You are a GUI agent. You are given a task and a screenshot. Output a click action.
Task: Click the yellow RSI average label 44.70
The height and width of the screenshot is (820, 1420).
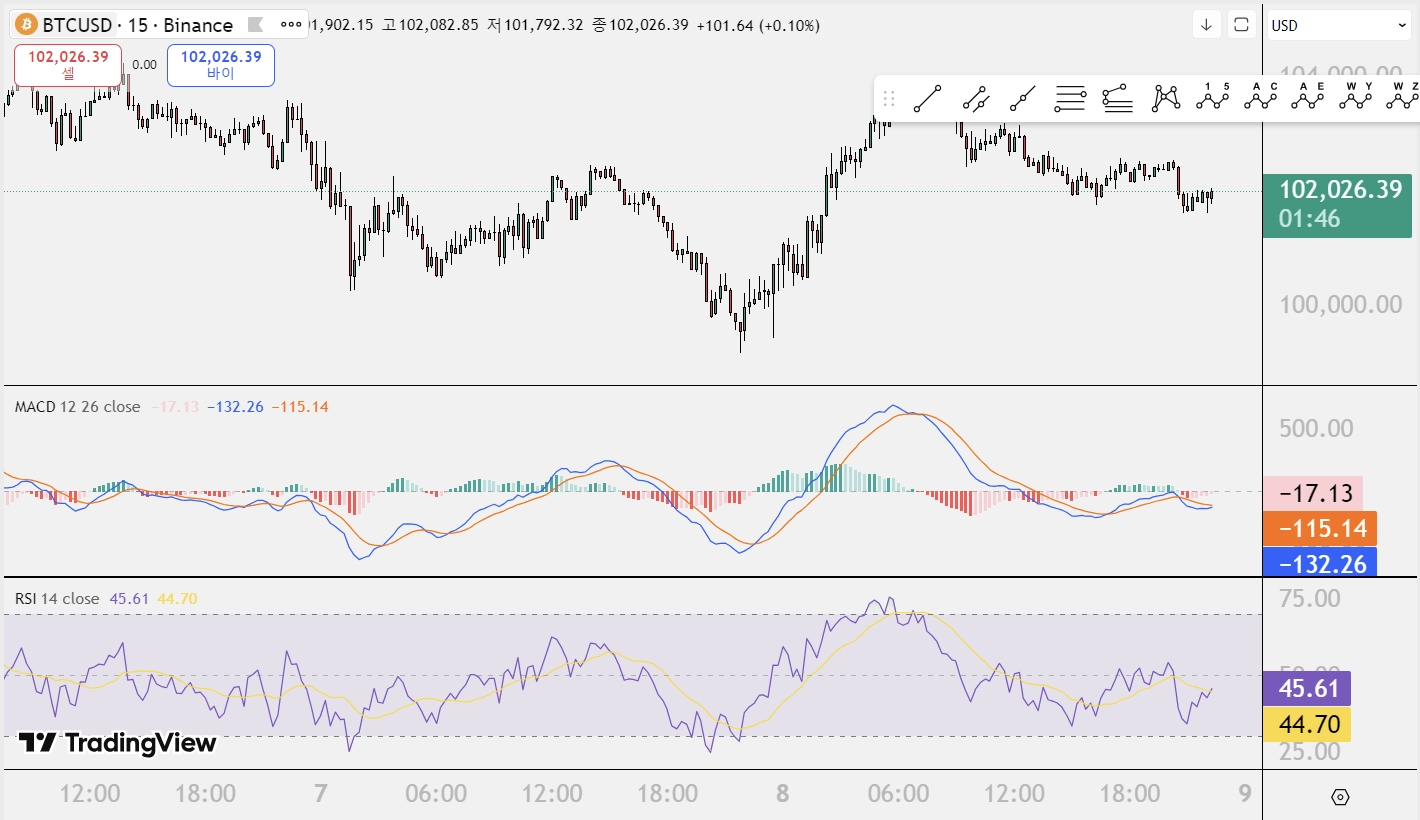click(x=1308, y=724)
